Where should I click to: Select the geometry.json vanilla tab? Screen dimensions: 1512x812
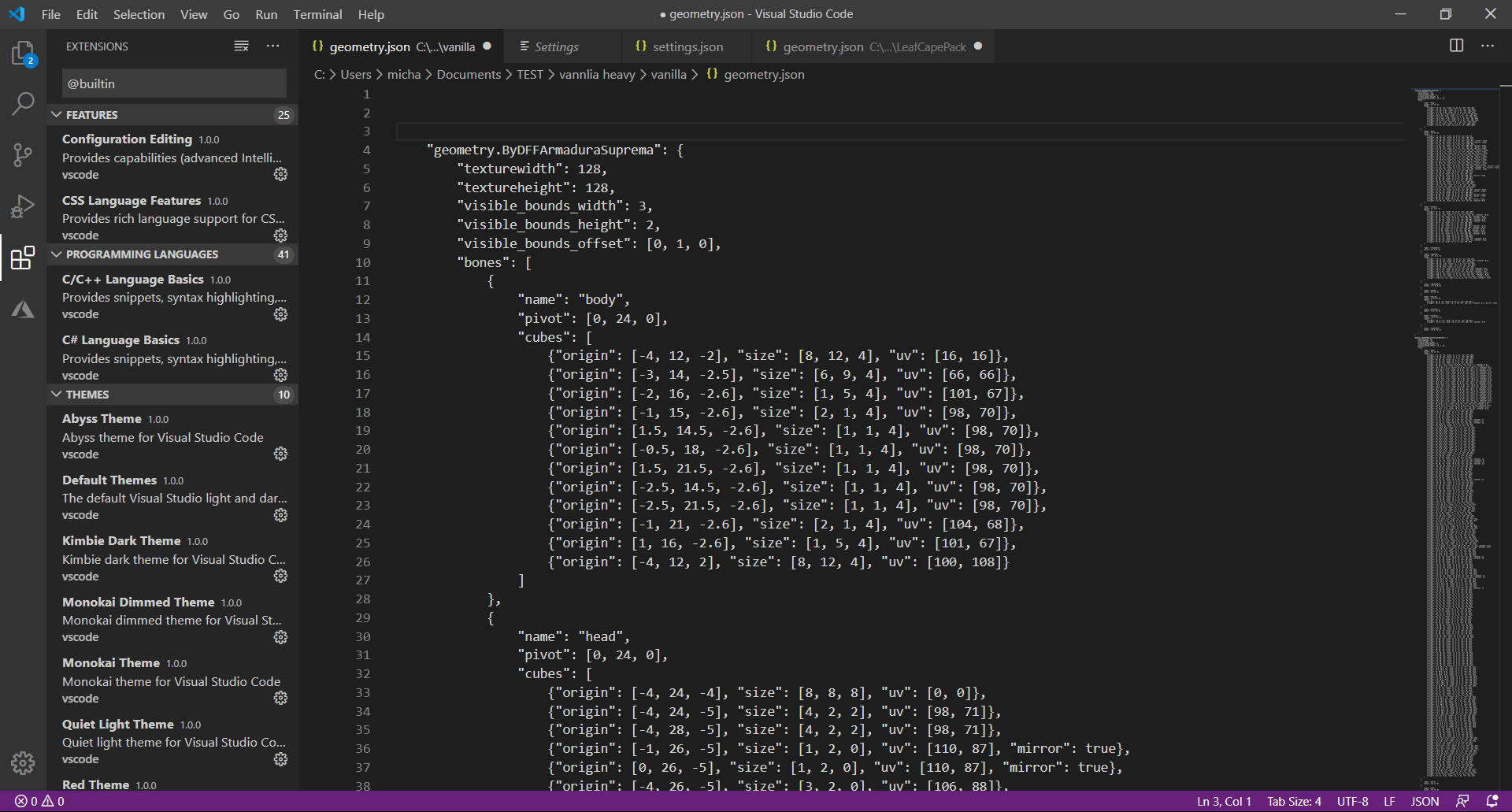pyautogui.click(x=402, y=46)
